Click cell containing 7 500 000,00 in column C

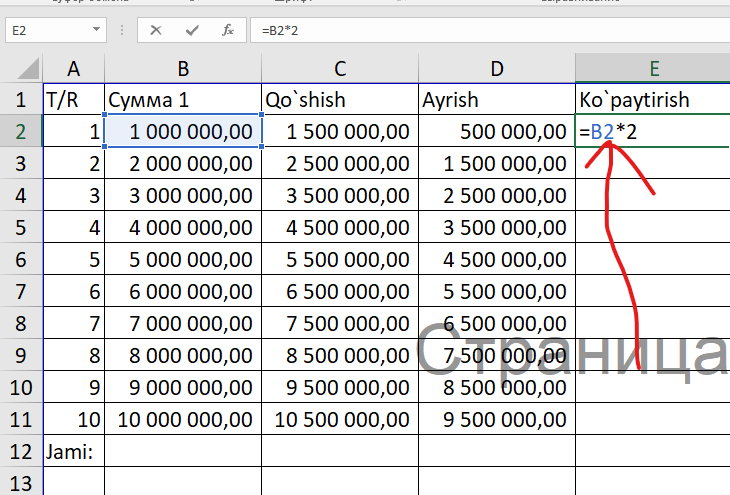coord(340,323)
